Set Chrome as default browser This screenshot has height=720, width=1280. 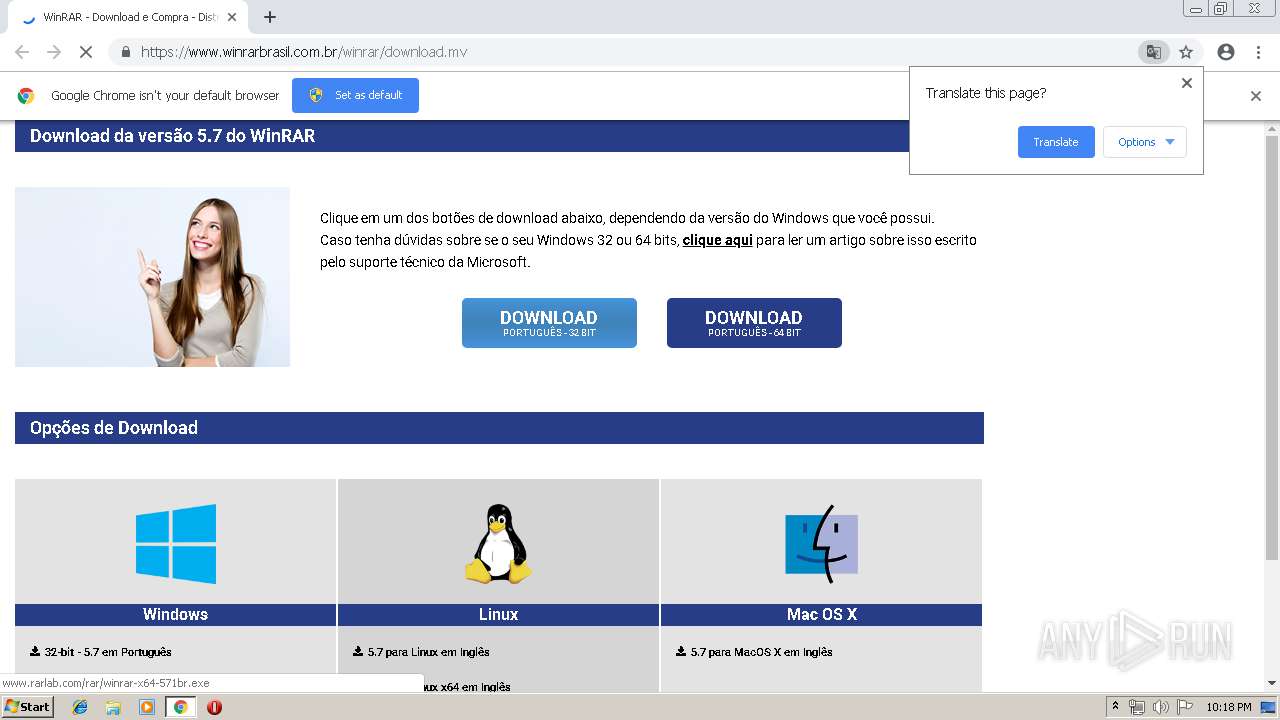[x=355, y=95]
